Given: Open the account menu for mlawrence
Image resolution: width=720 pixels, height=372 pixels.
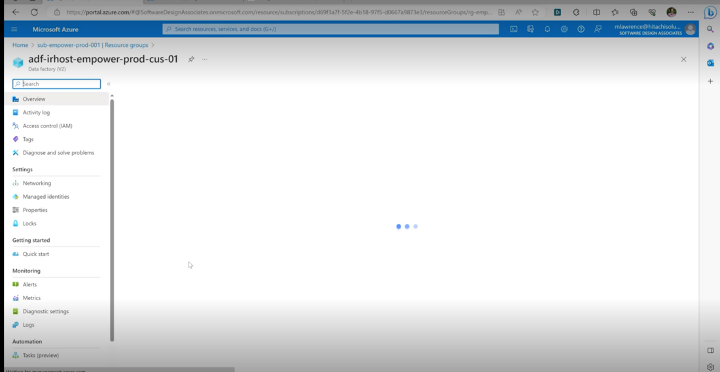Looking at the screenshot, I should [x=656, y=29].
